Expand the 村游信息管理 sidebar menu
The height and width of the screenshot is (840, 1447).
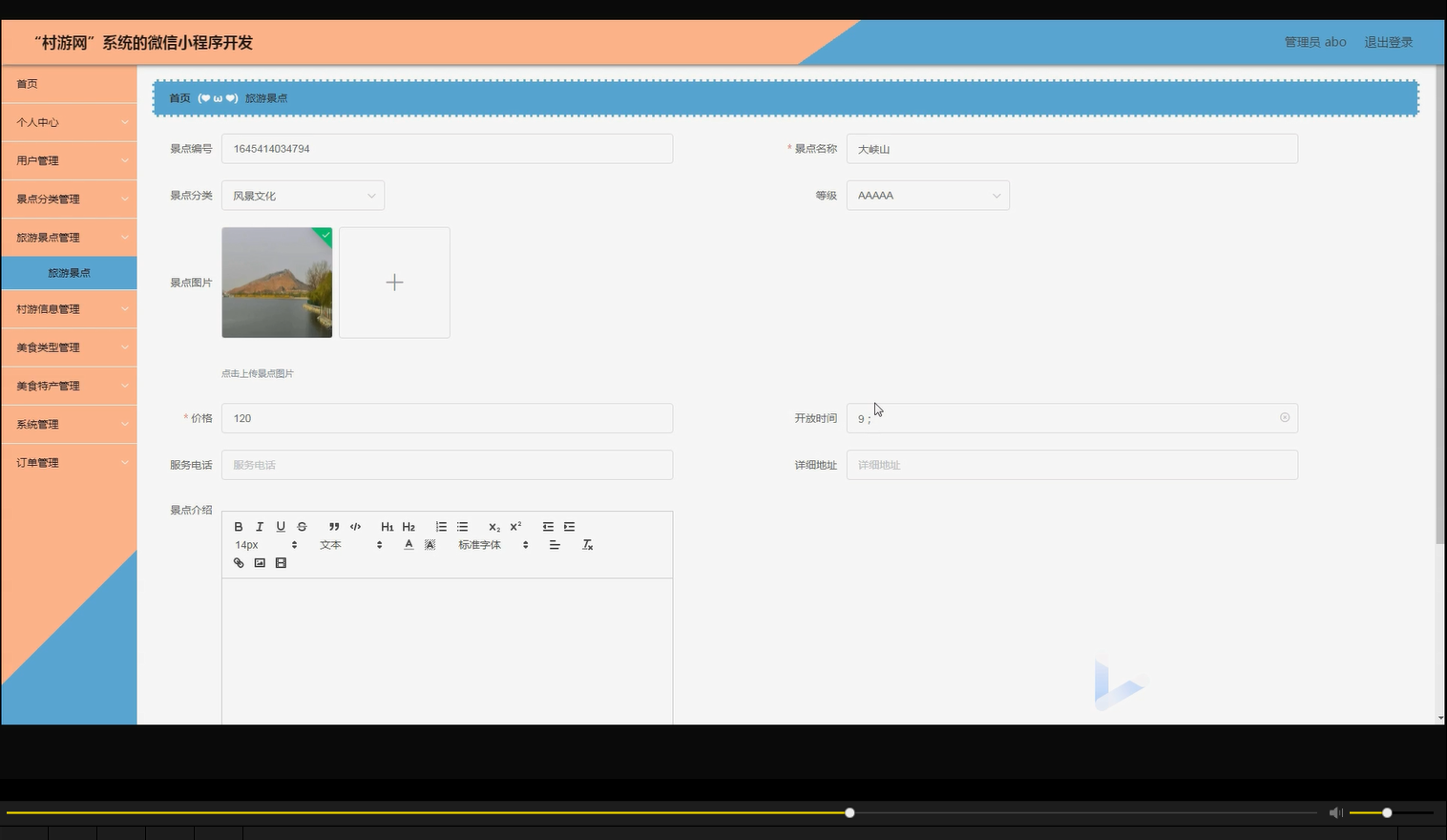pyautogui.click(x=69, y=309)
